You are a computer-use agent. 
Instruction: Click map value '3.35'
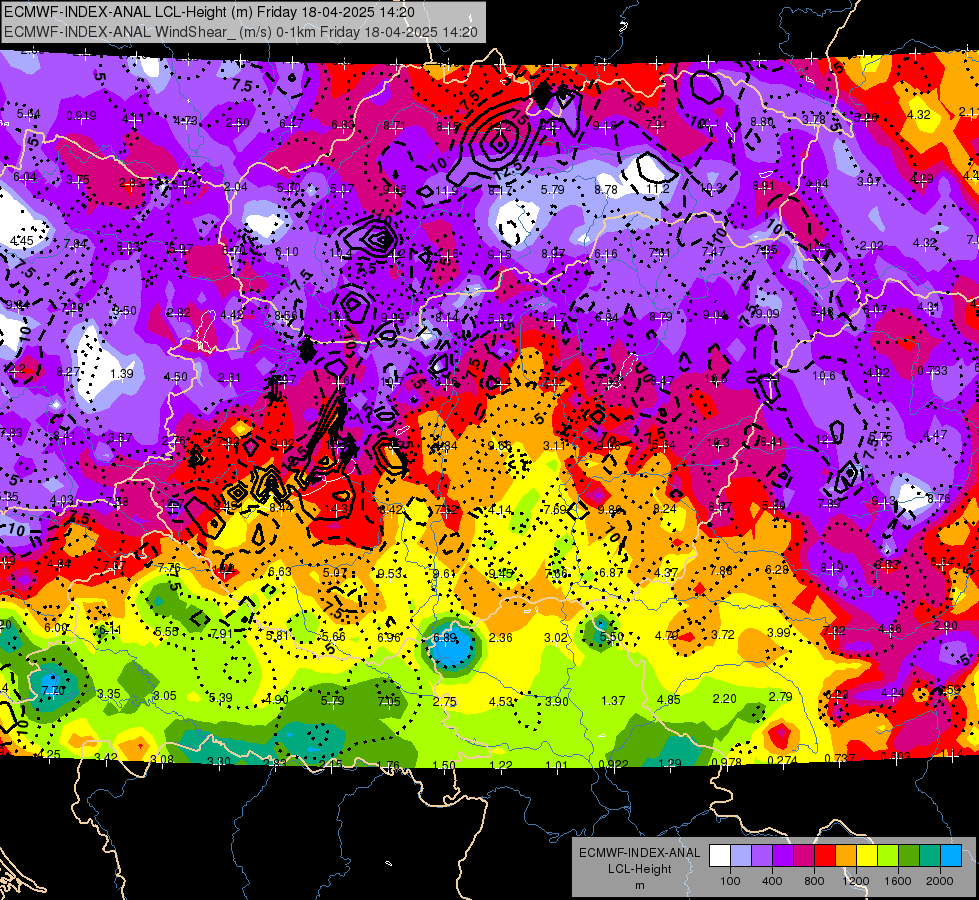tap(109, 693)
